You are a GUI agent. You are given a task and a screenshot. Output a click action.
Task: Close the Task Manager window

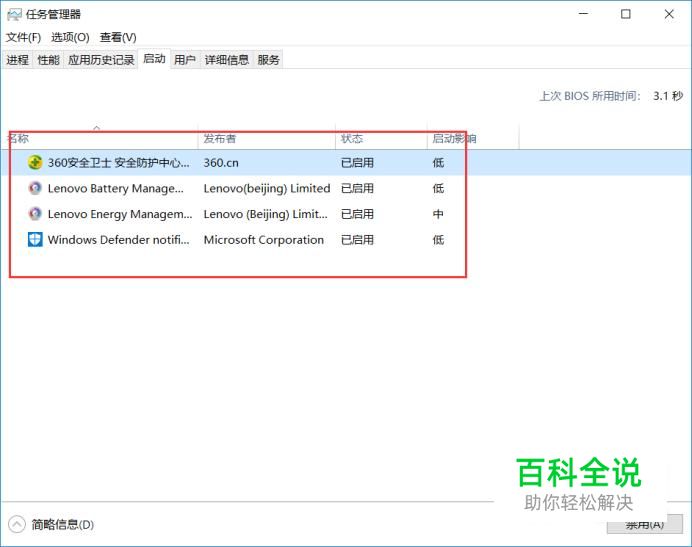coord(669,14)
